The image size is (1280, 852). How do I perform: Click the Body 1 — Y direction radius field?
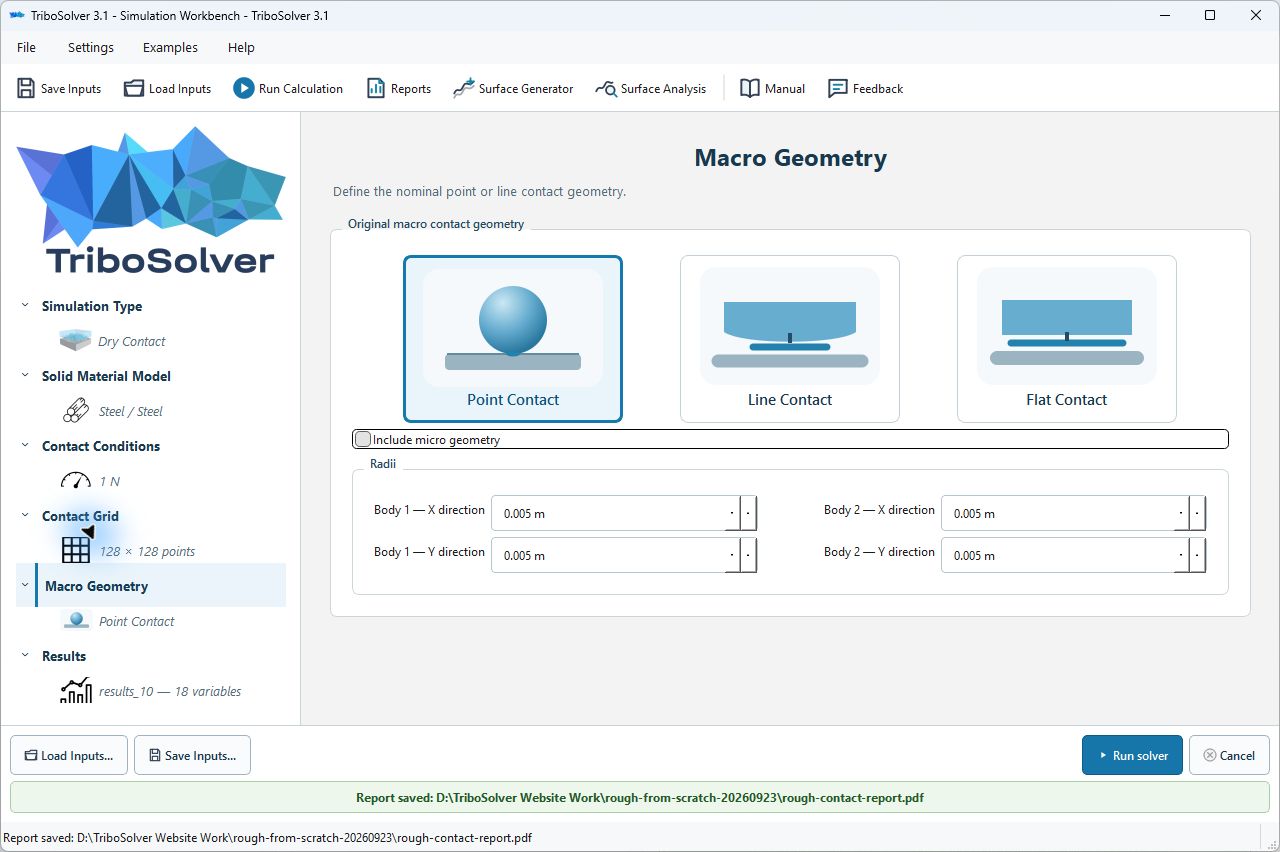tap(624, 556)
